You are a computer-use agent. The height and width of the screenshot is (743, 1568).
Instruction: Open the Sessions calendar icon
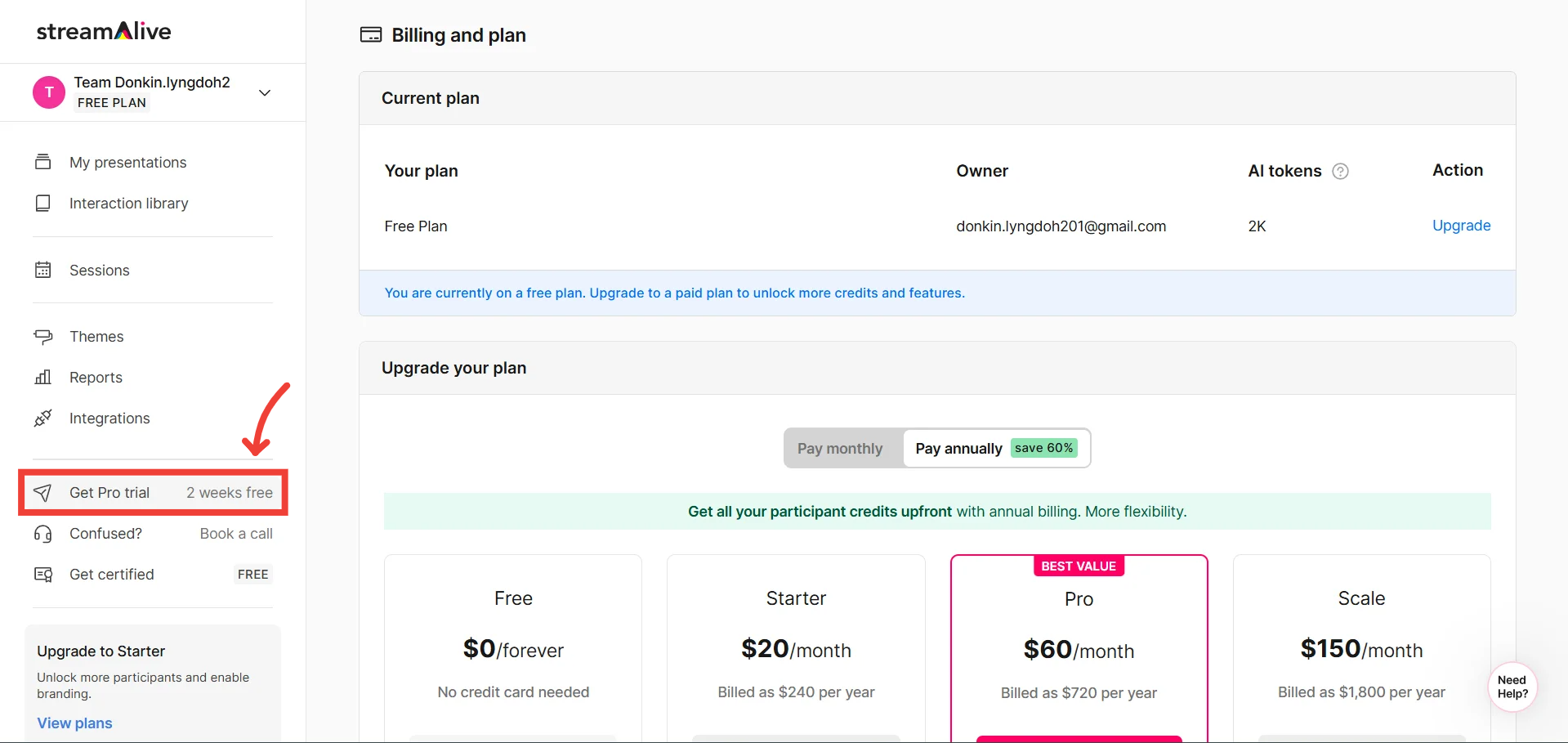pyautogui.click(x=43, y=270)
